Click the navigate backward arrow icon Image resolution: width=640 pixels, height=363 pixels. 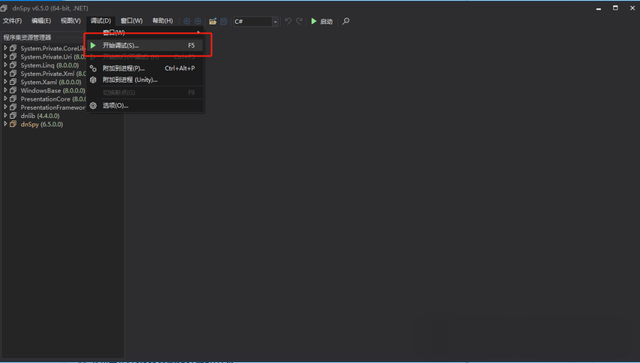click(x=187, y=21)
